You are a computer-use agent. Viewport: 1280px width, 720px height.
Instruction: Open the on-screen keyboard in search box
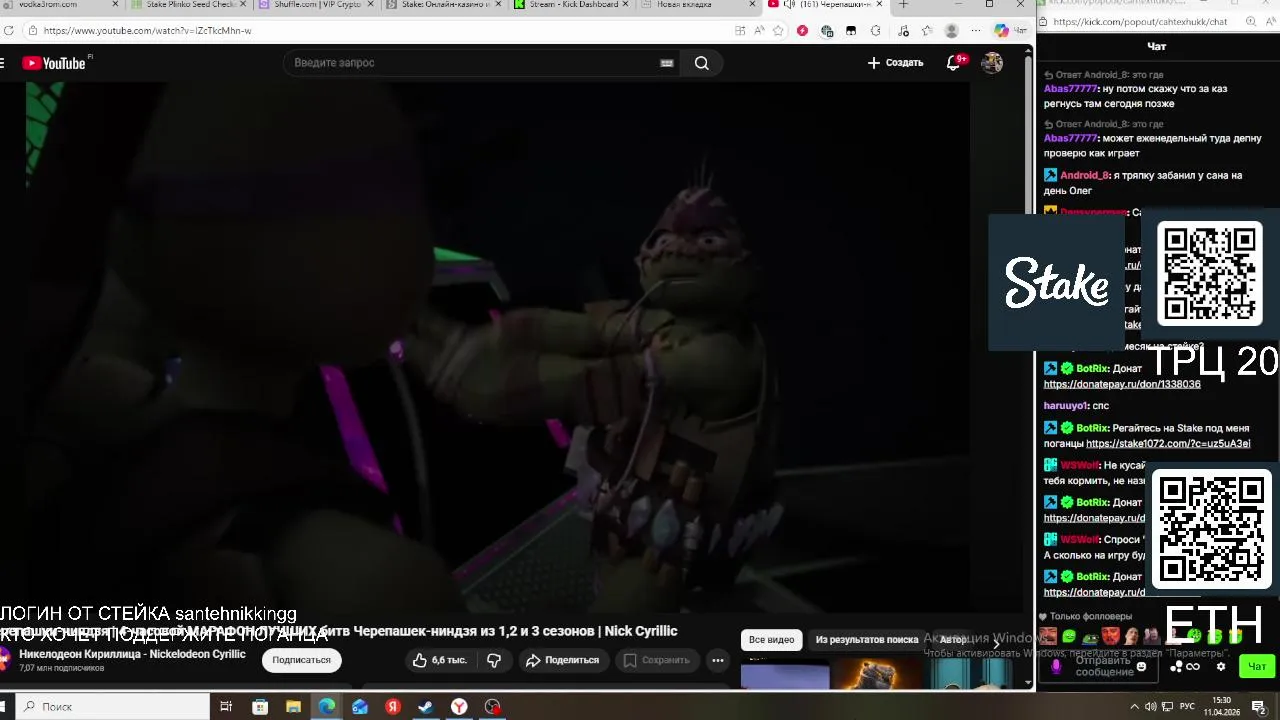point(667,63)
